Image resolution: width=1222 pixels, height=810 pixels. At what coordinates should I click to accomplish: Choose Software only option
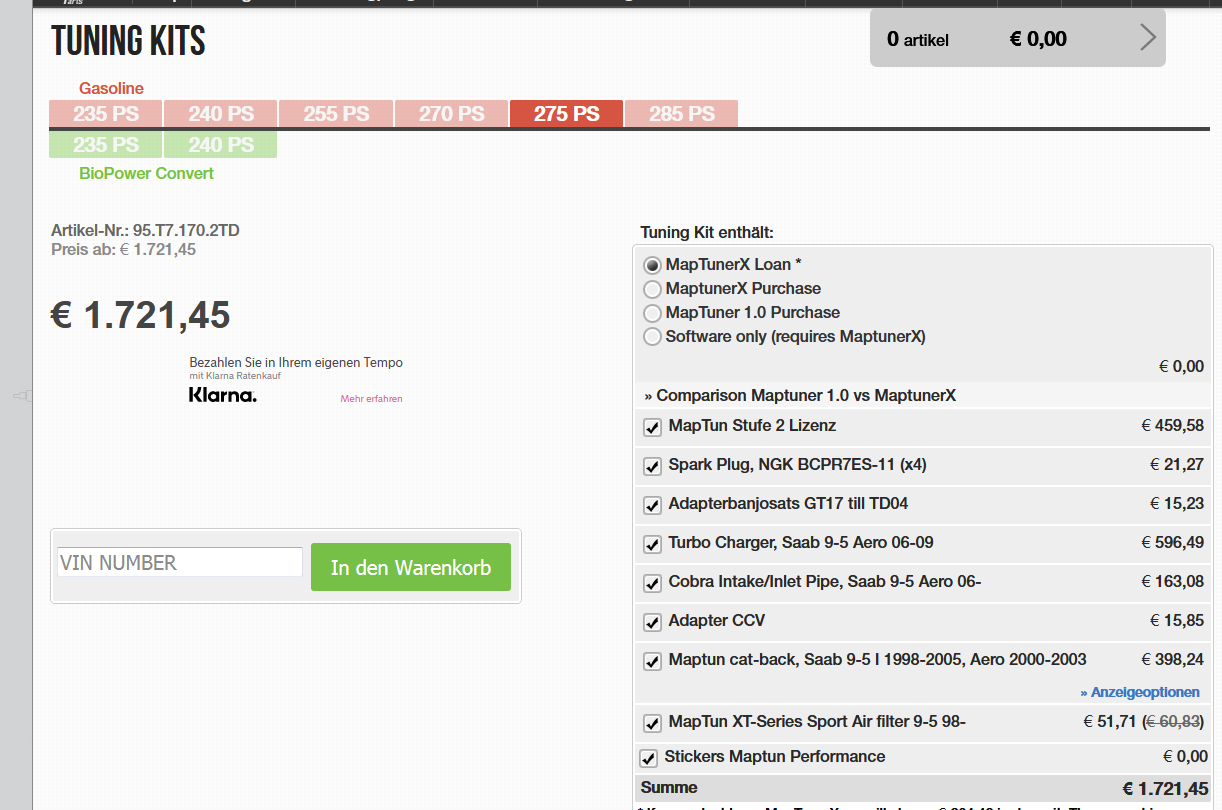tap(653, 337)
